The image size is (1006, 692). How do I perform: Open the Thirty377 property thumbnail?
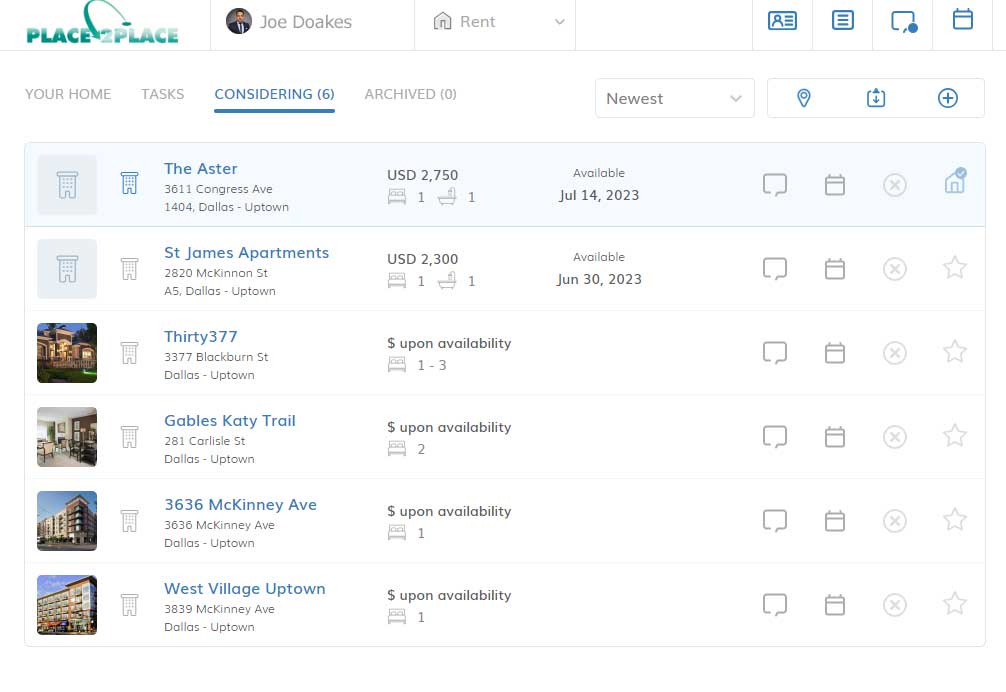tap(67, 353)
